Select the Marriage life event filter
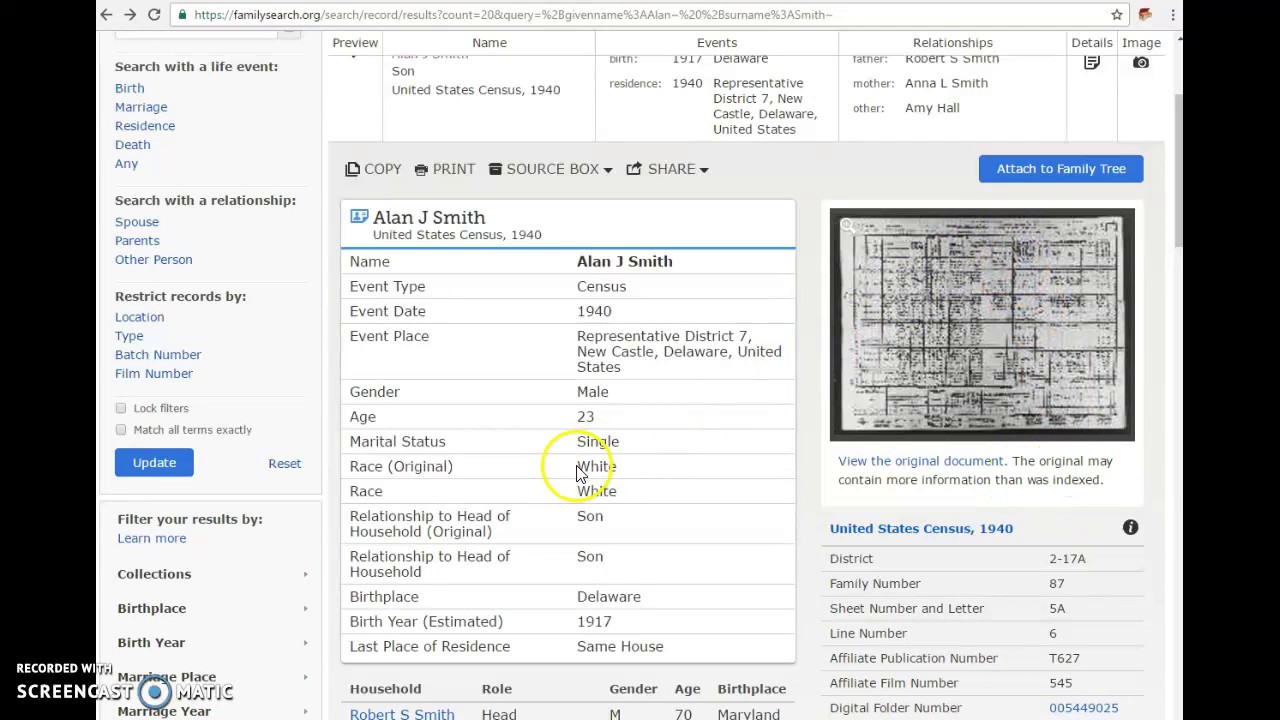Screen dimensions: 1280x720 [x=141, y=107]
